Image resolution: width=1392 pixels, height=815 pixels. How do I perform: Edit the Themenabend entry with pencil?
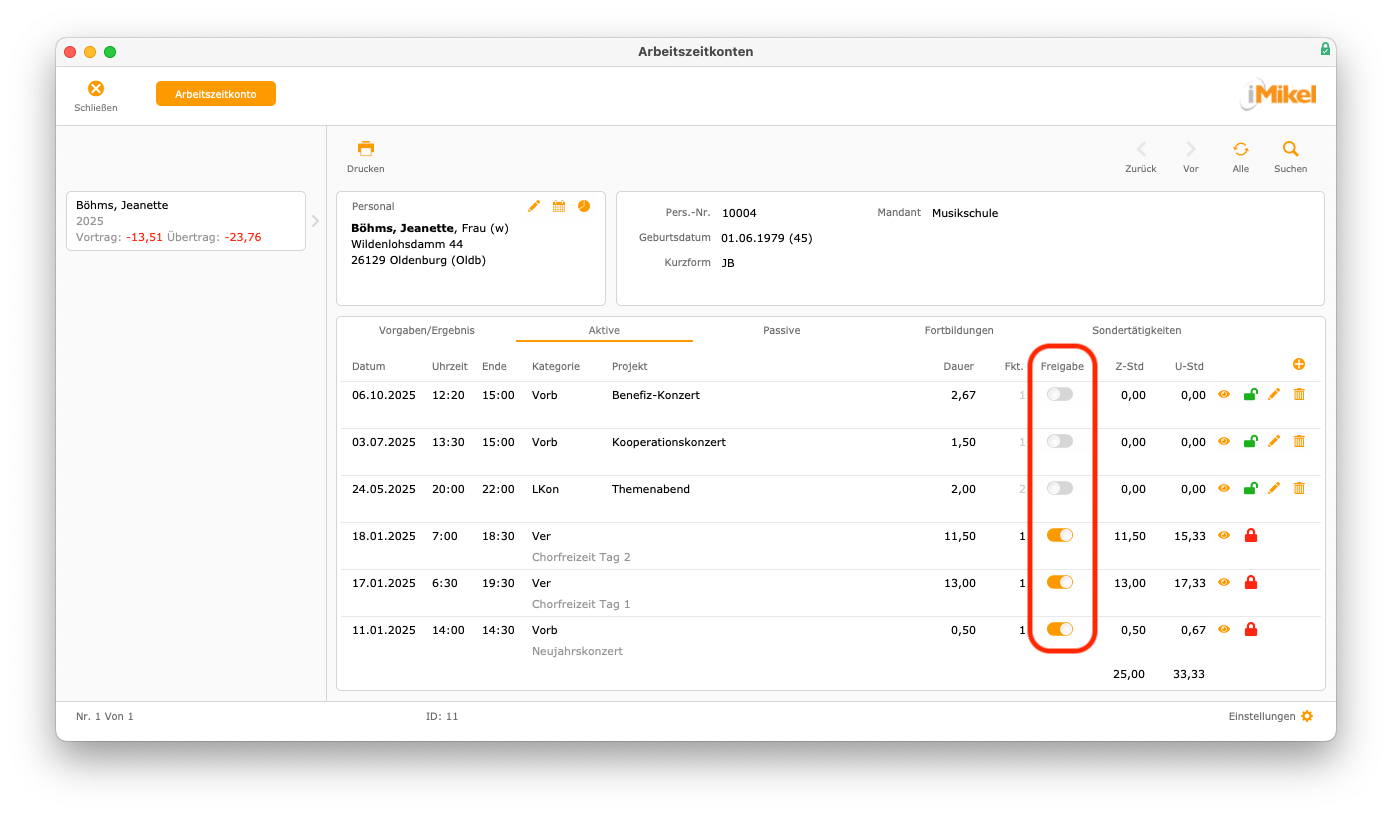tap(1274, 488)
